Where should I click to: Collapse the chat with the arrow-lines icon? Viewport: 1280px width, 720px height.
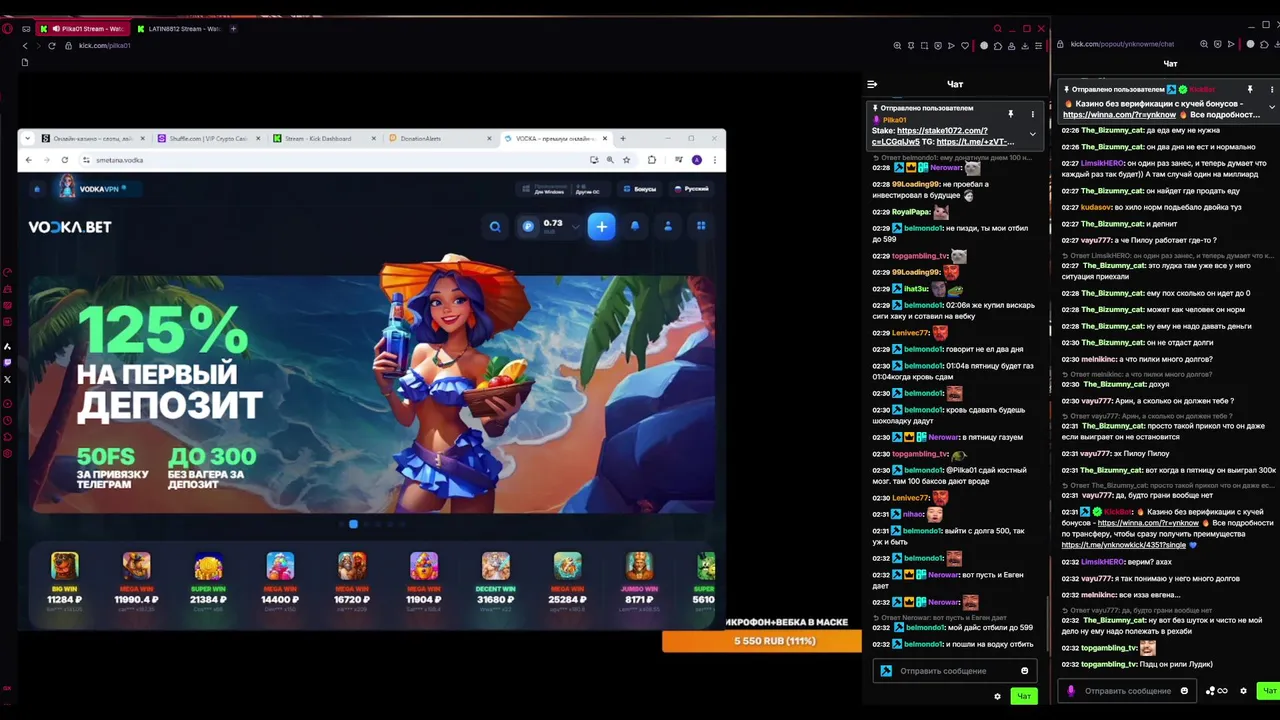click(x=872, y=85)
